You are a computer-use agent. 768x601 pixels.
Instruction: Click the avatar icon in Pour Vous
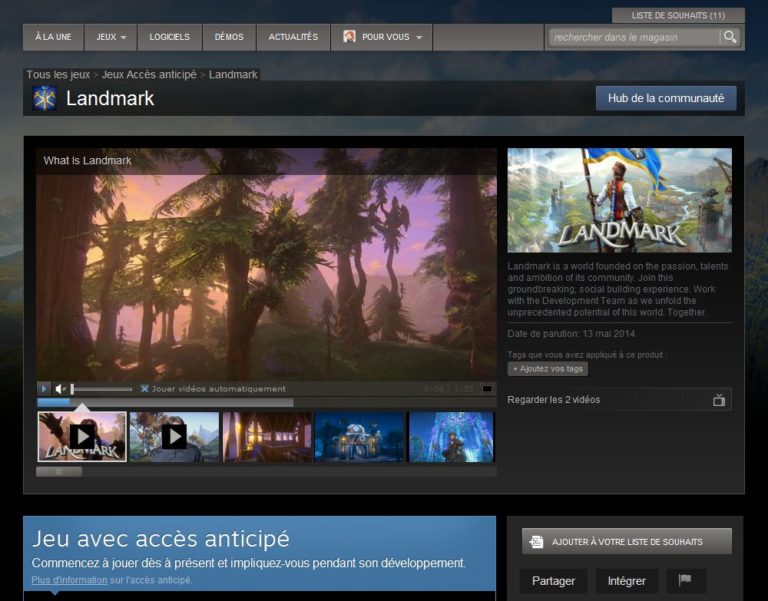(349, 37)
